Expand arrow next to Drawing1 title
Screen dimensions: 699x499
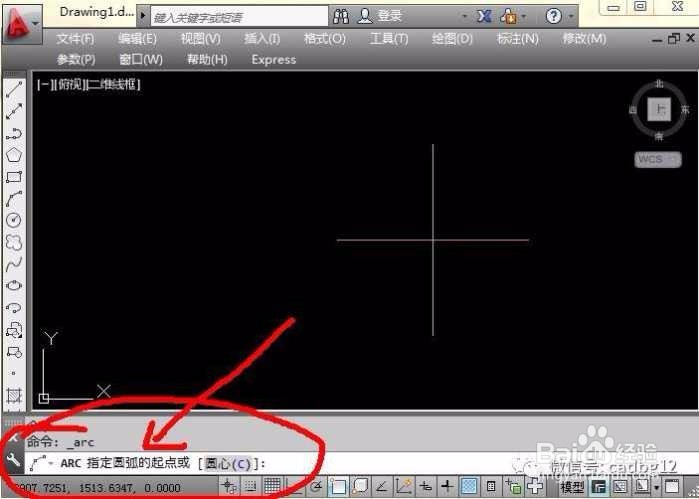(143, 16)
